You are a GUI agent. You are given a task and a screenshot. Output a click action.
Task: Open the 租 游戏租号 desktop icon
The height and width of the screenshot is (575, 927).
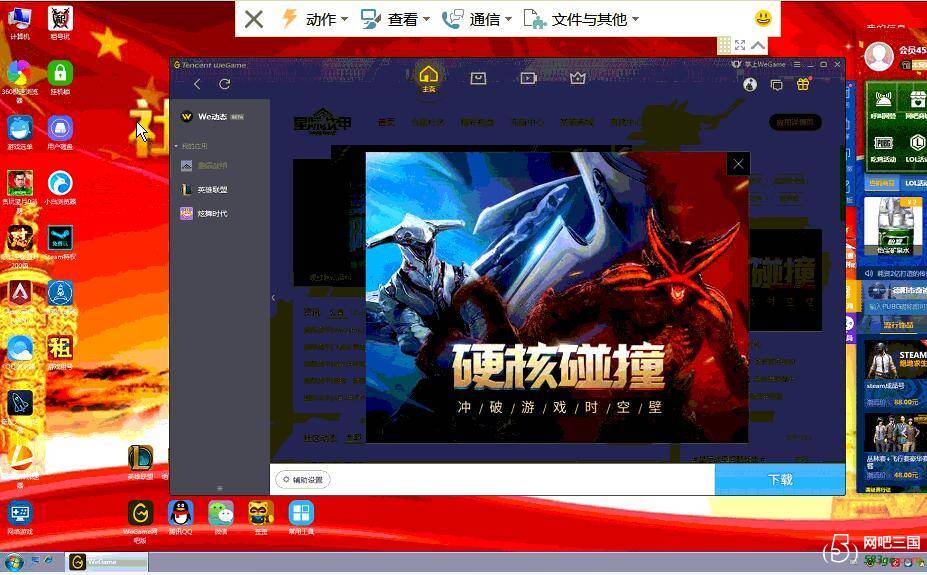[60, 352]
